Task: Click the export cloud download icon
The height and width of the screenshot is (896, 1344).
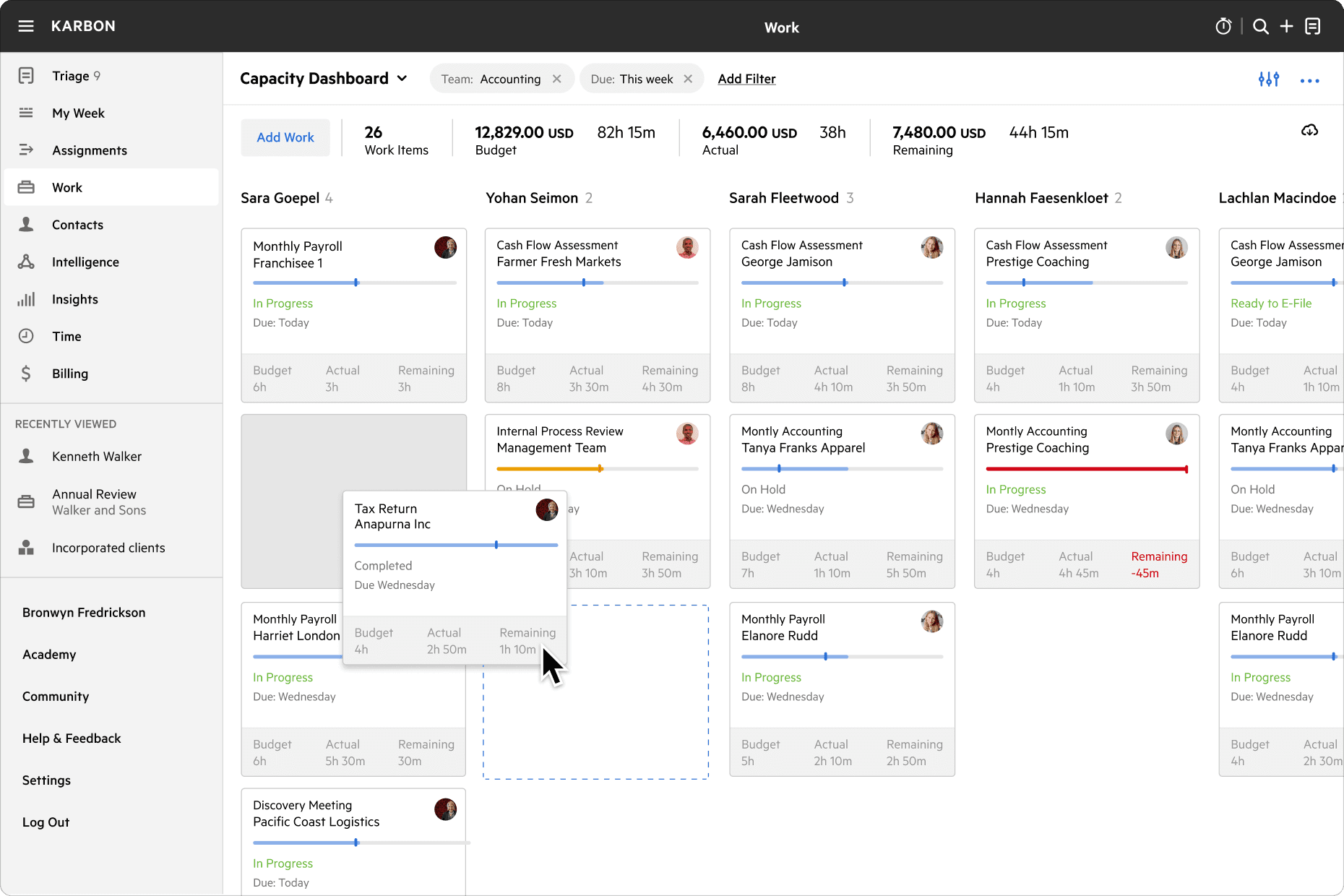Action: point(1310,131)
